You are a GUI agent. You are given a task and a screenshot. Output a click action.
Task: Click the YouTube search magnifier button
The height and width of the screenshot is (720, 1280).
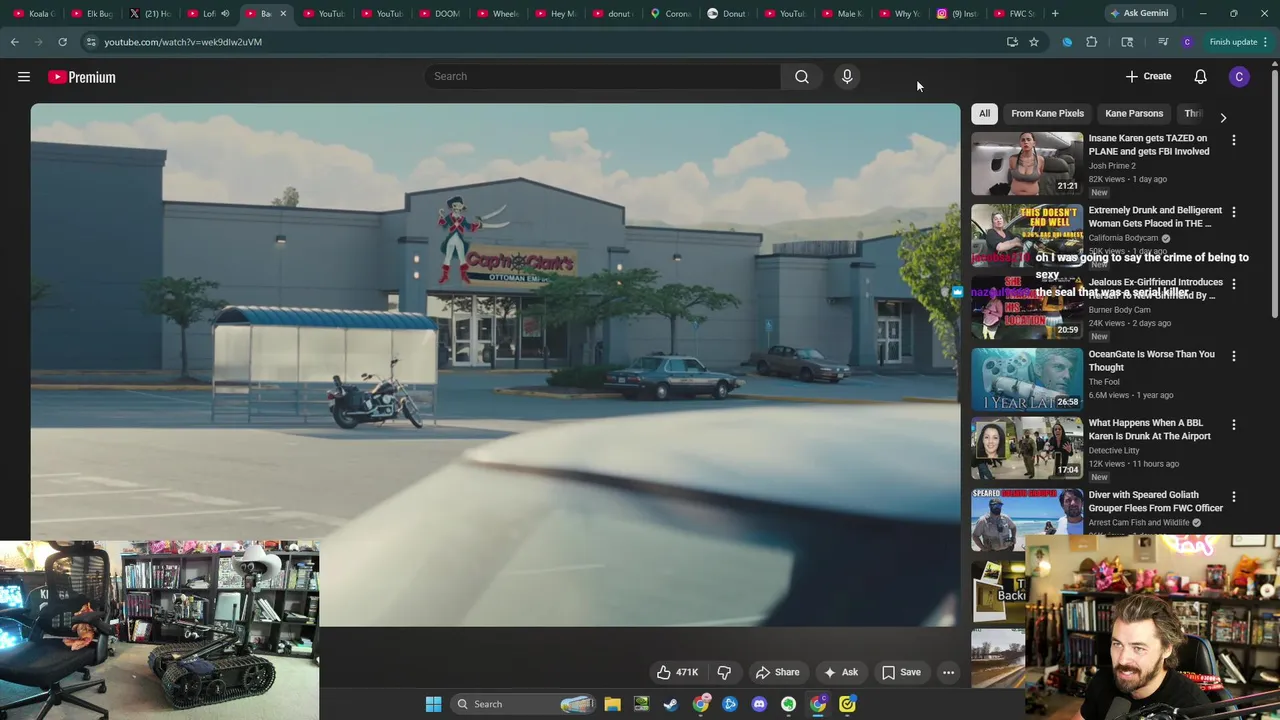(x=802, y=77)
